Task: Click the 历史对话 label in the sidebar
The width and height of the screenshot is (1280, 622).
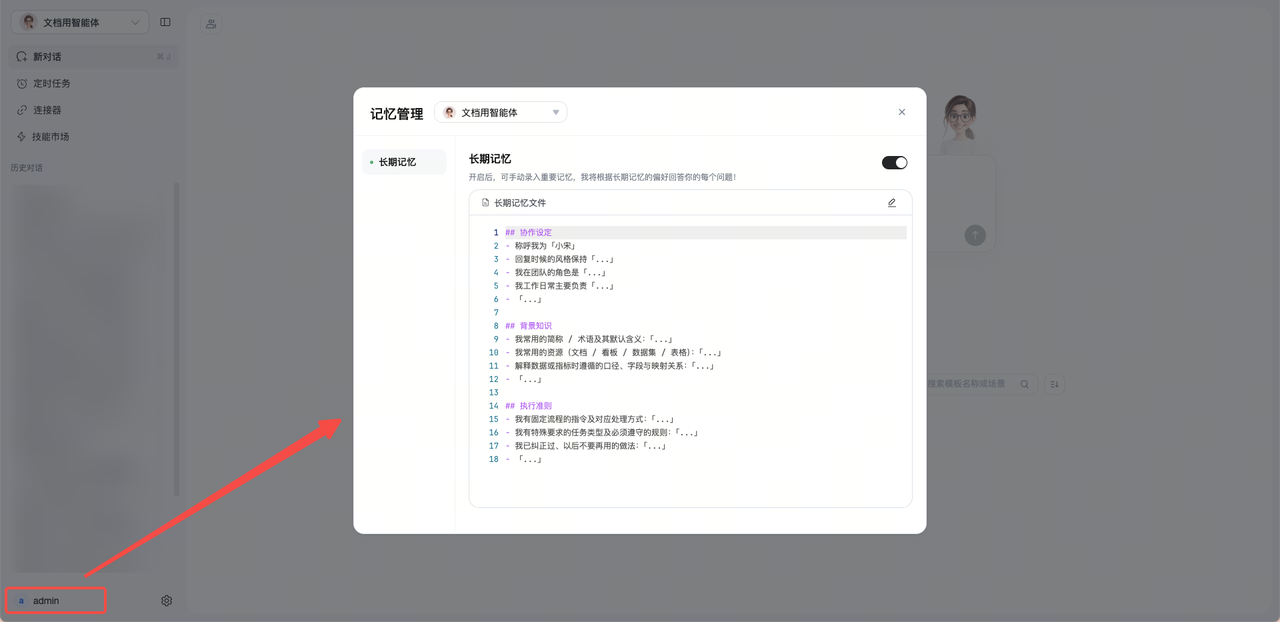Action: [27, 168]
